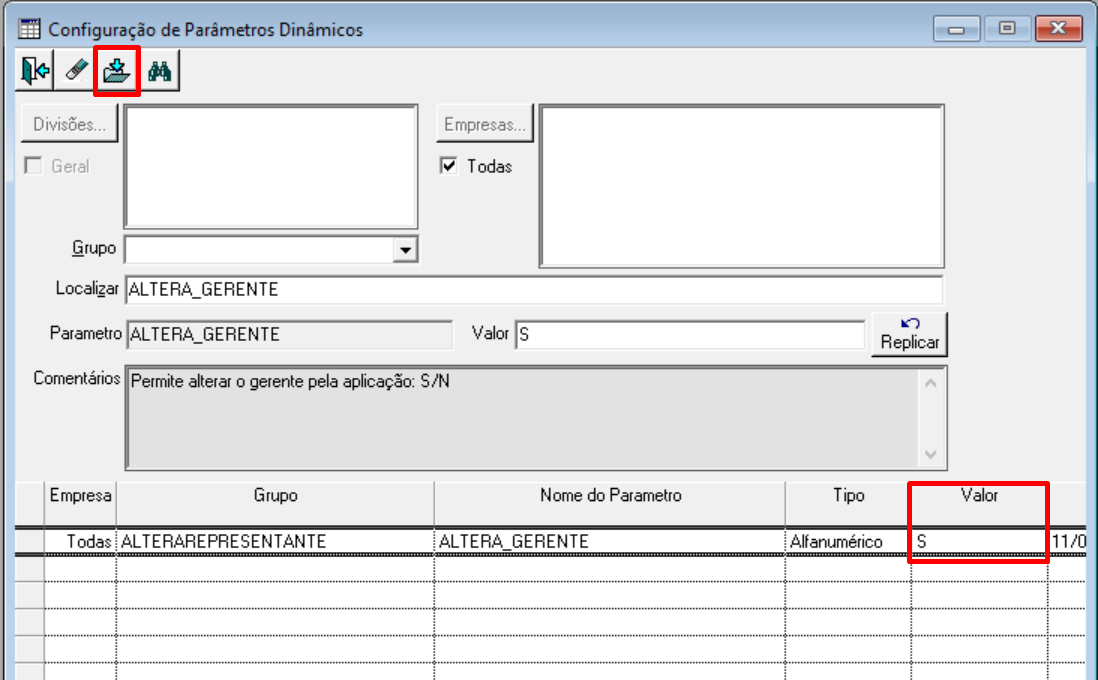Click the window grid icon in title bar

click(x=30, y=29)
